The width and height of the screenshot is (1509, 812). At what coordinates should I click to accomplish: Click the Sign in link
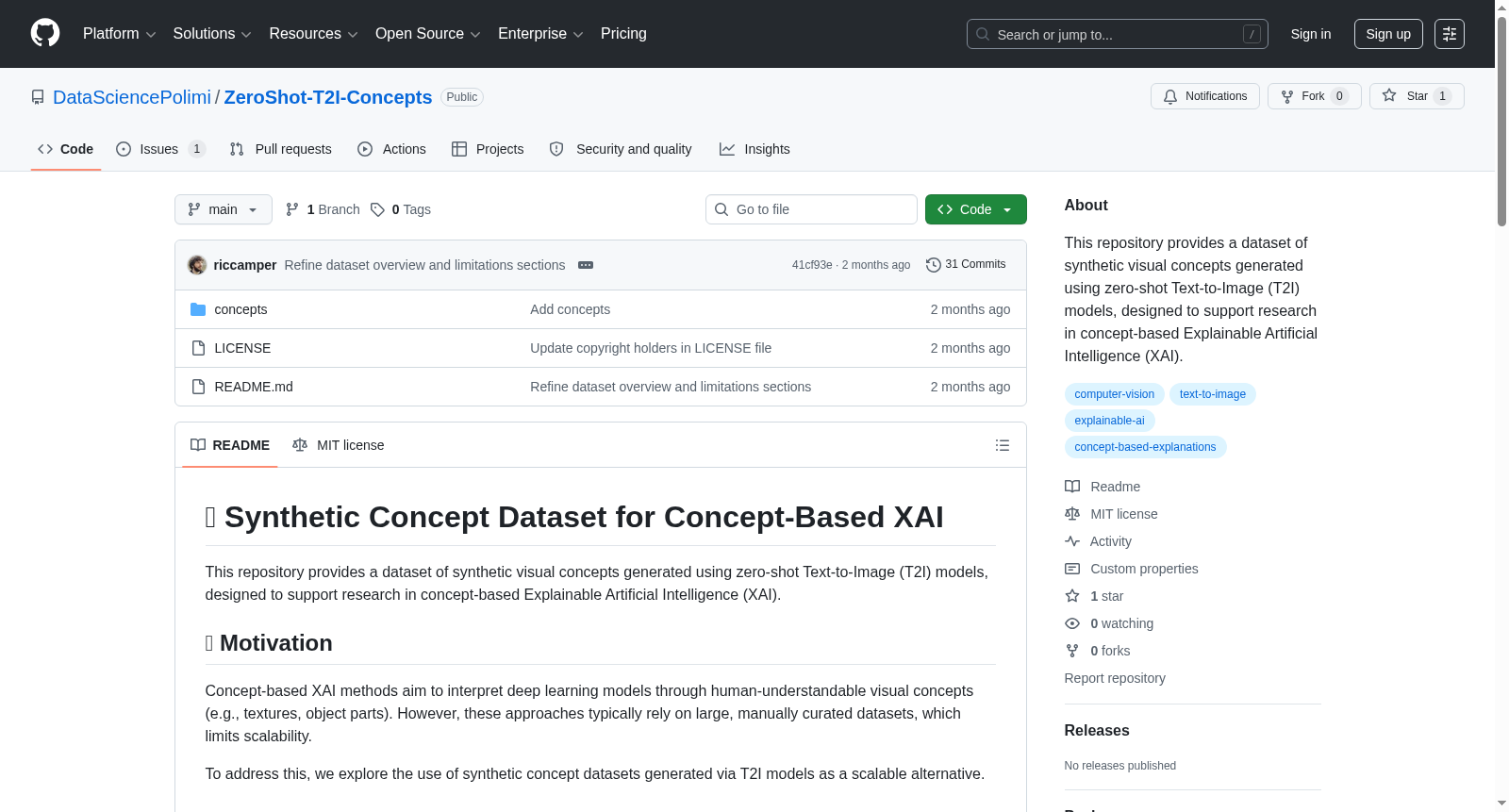tap(1311, 34)
